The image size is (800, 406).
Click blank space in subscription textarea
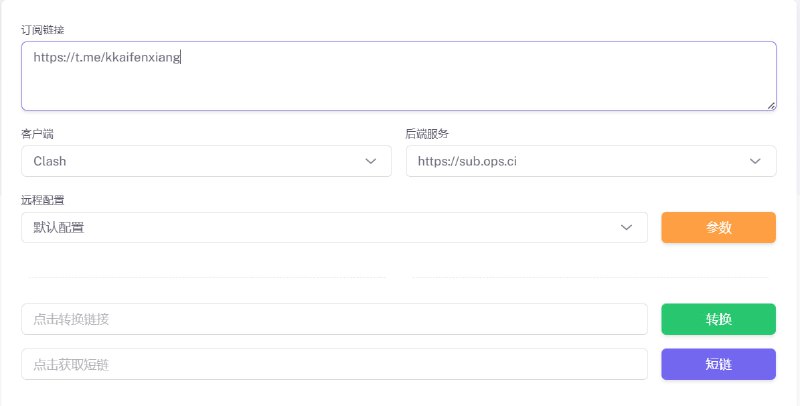450,85
